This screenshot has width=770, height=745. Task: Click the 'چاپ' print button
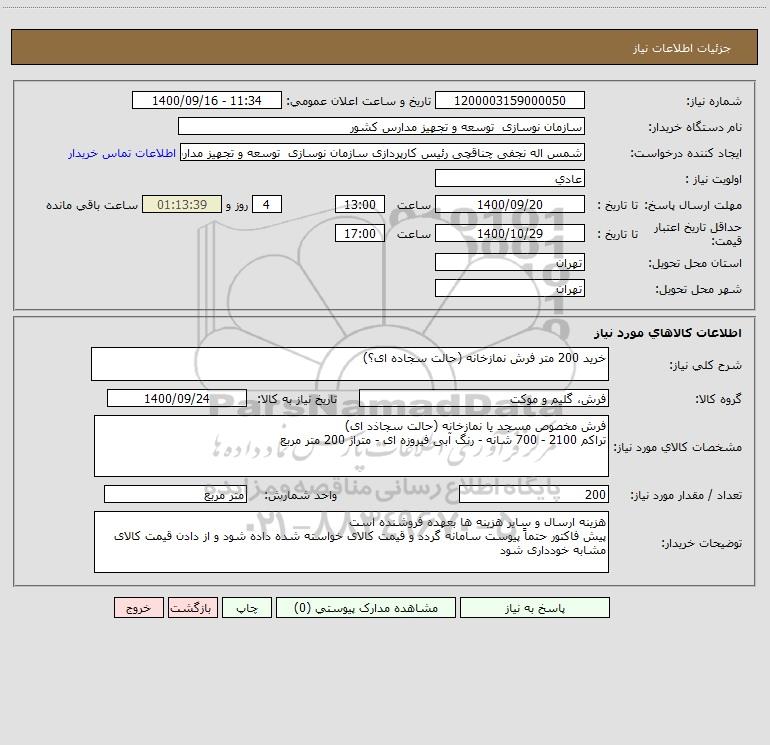click(x=247, y=608)
